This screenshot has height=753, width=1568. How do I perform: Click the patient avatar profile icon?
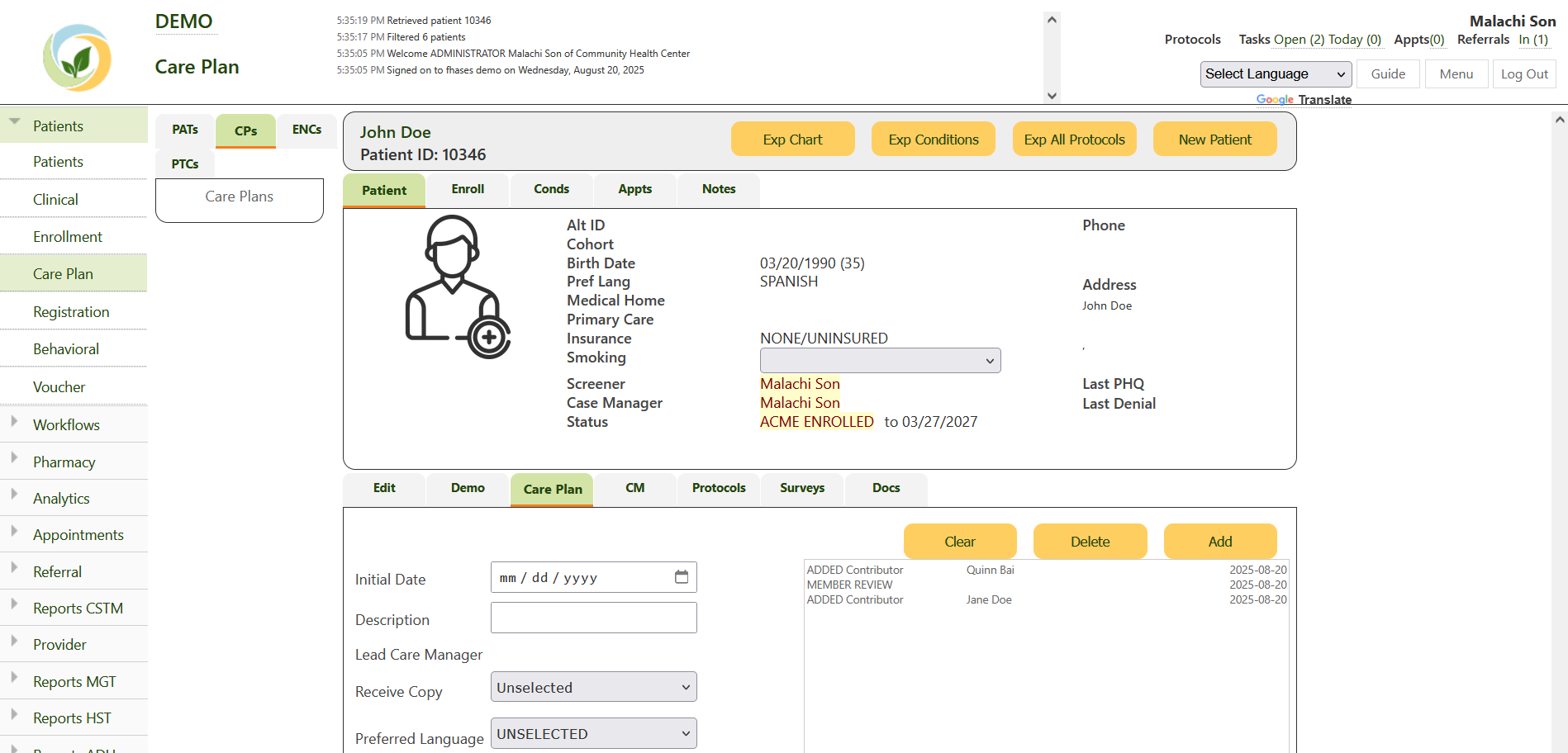tap(457, 287)
